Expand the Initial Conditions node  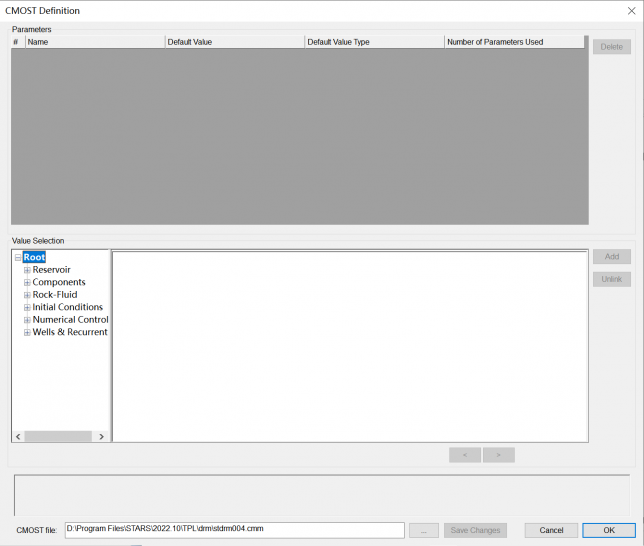click(x=28, y=307)
